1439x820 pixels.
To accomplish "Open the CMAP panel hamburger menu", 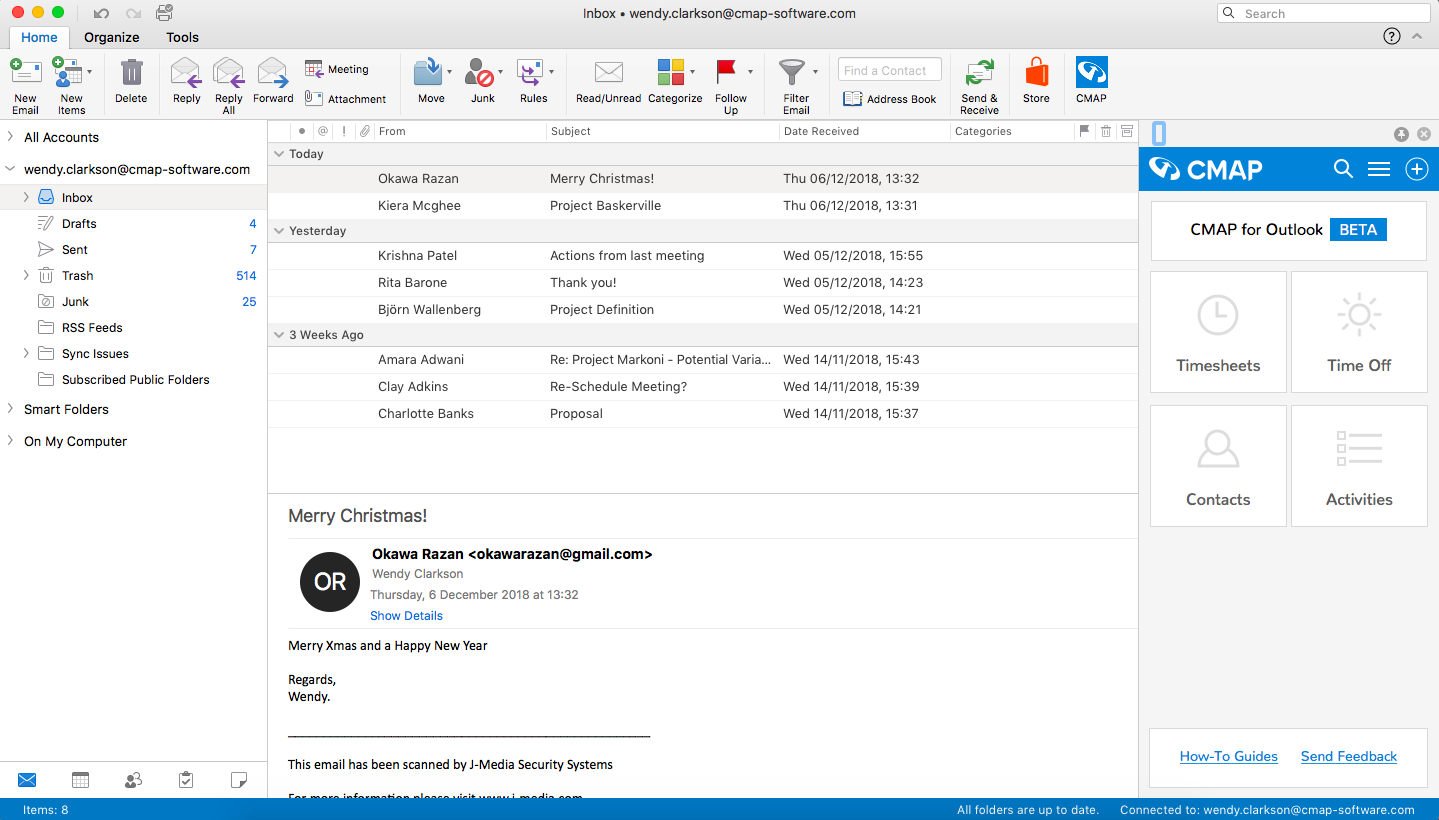I will pyautogui.click(x=1379, y=169).
